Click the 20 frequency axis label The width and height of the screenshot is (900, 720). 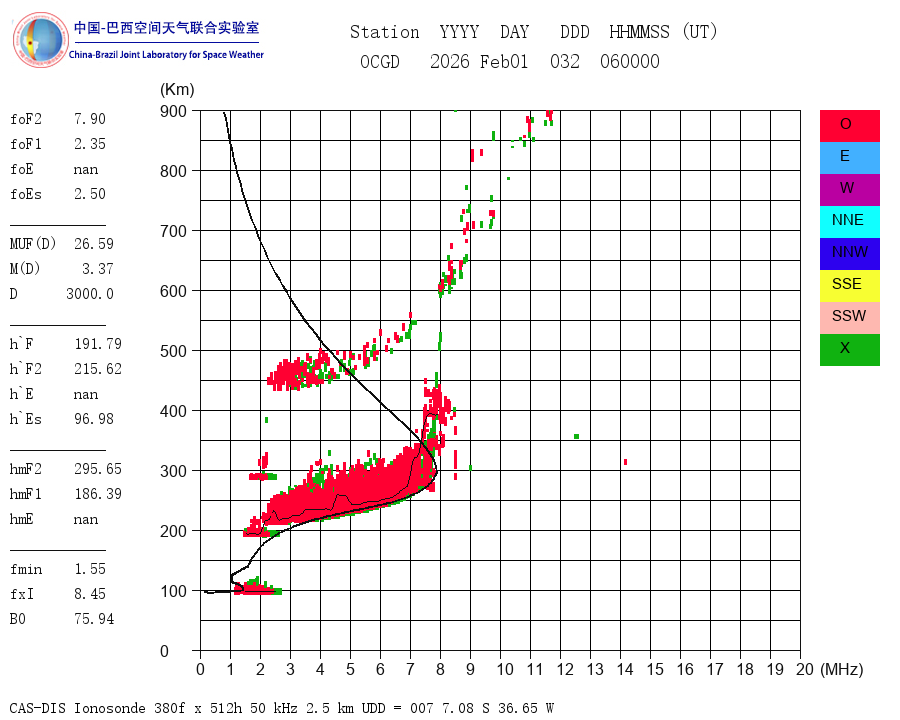(x=805, y=669)
